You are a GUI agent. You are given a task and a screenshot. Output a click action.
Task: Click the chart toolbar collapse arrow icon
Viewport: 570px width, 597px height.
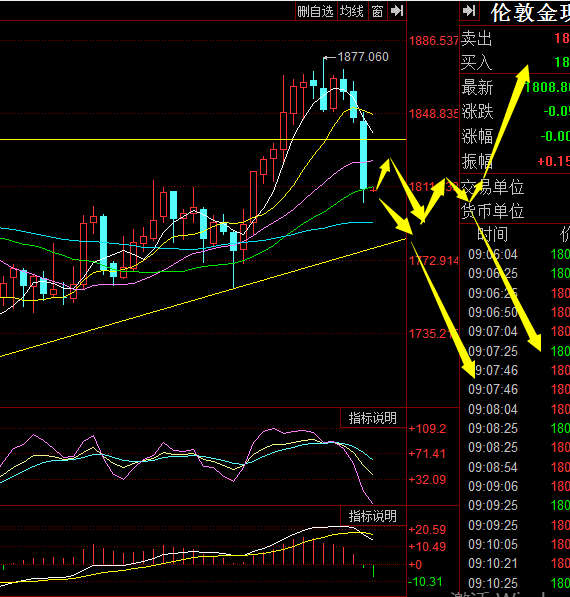coord(397,11)
